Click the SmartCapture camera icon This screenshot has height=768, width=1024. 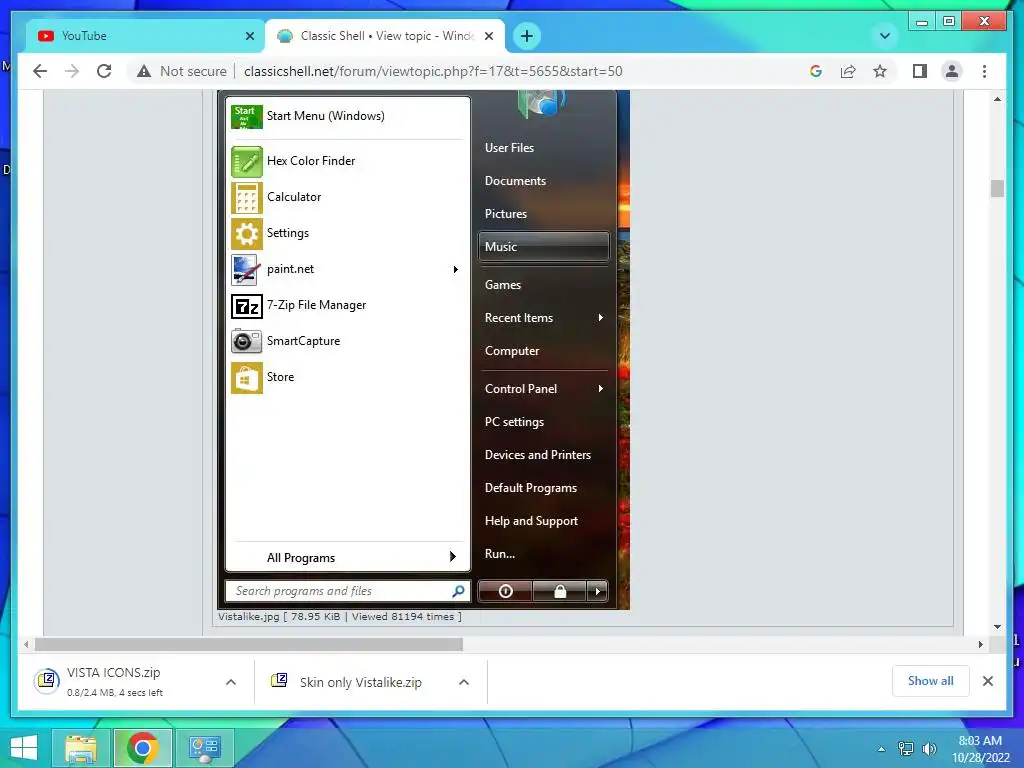(x=247, y=342)
